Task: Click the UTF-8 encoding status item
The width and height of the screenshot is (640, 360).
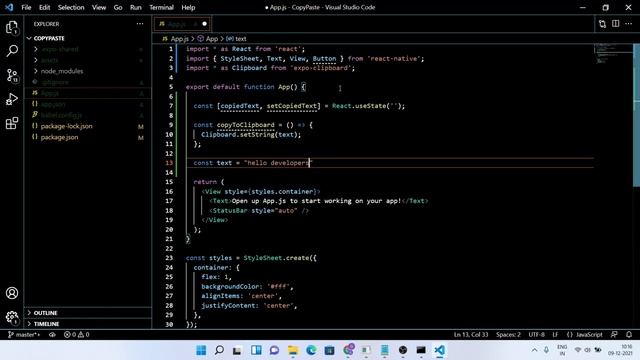Action: pos(536,335)
